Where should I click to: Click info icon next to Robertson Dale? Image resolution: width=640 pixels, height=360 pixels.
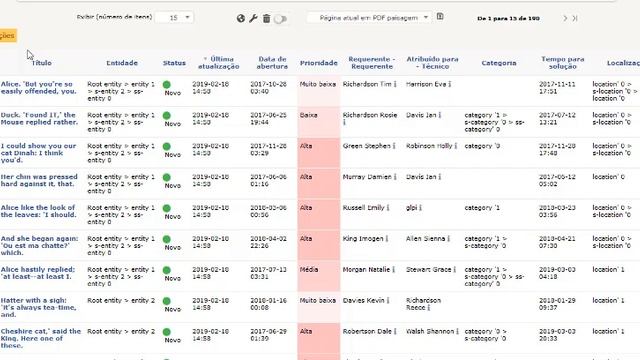point(395,331)
